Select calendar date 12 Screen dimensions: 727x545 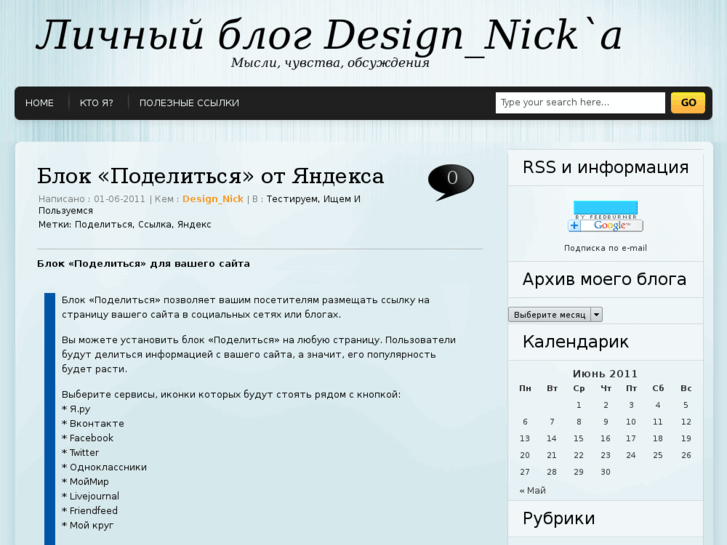[x=686, y=422]
